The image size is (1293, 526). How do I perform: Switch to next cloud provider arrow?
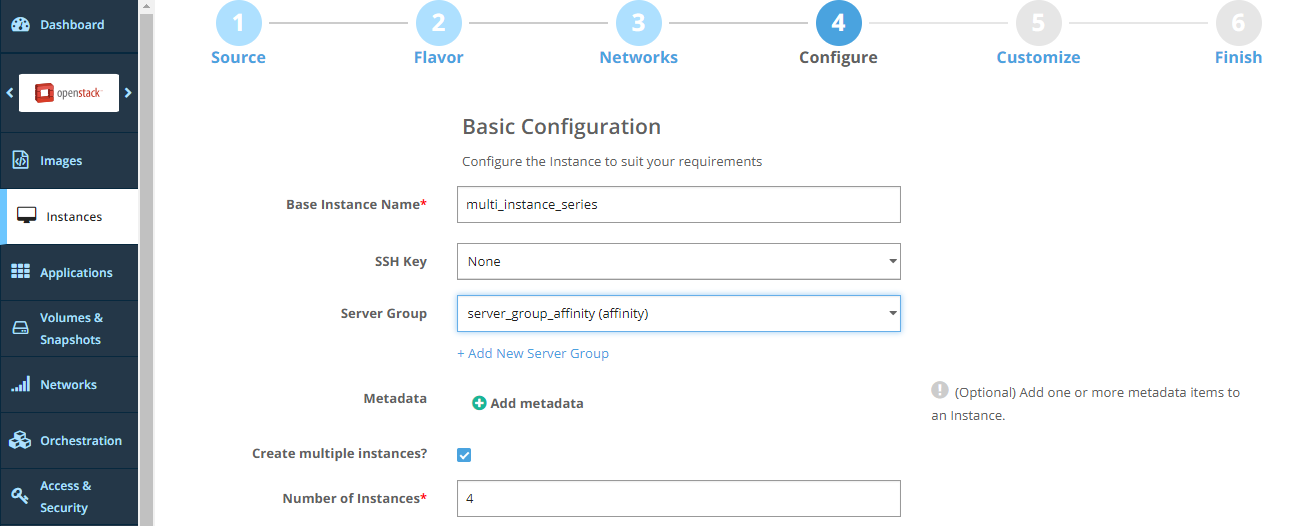pyautogui.click(x=128, y=93)
